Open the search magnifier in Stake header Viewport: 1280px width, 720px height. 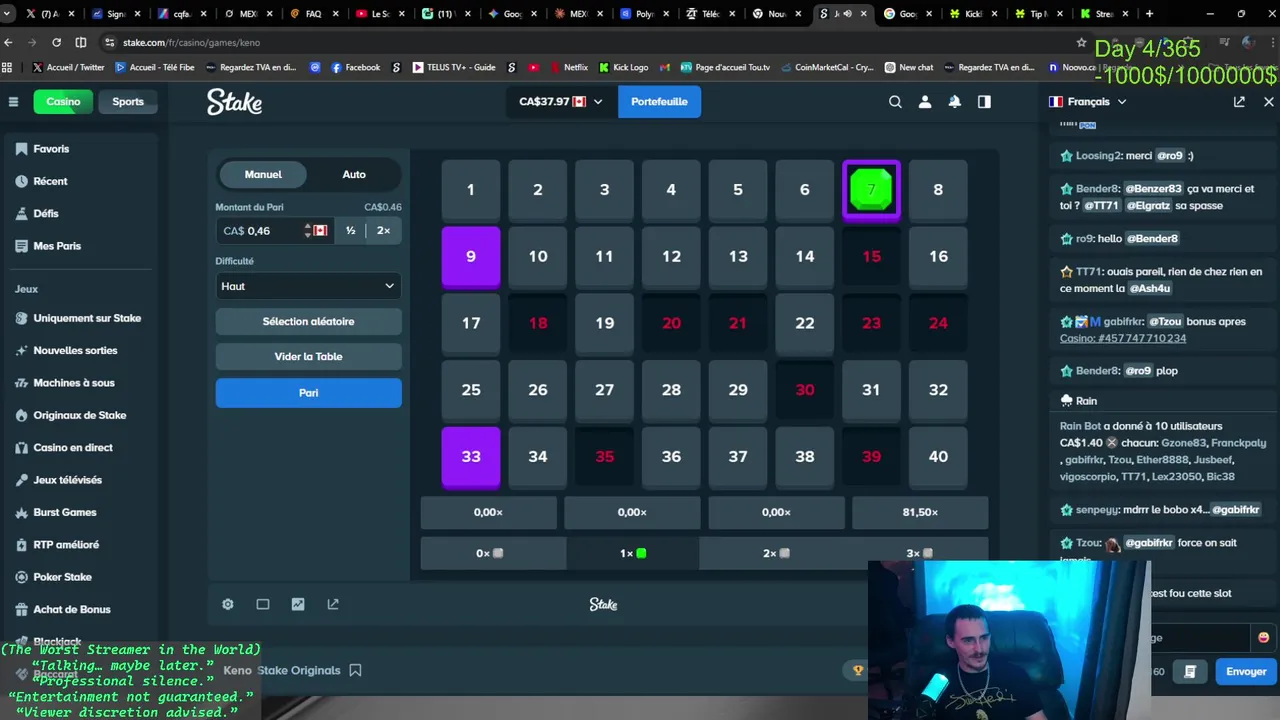tap(895, 102)
